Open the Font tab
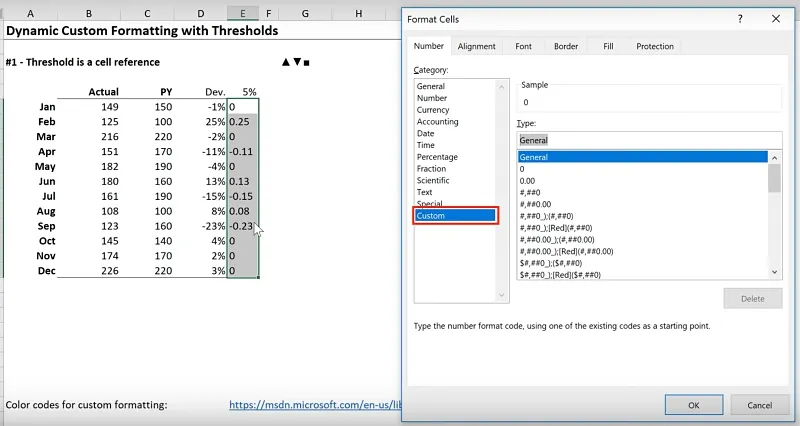 (x=523, y=46)
